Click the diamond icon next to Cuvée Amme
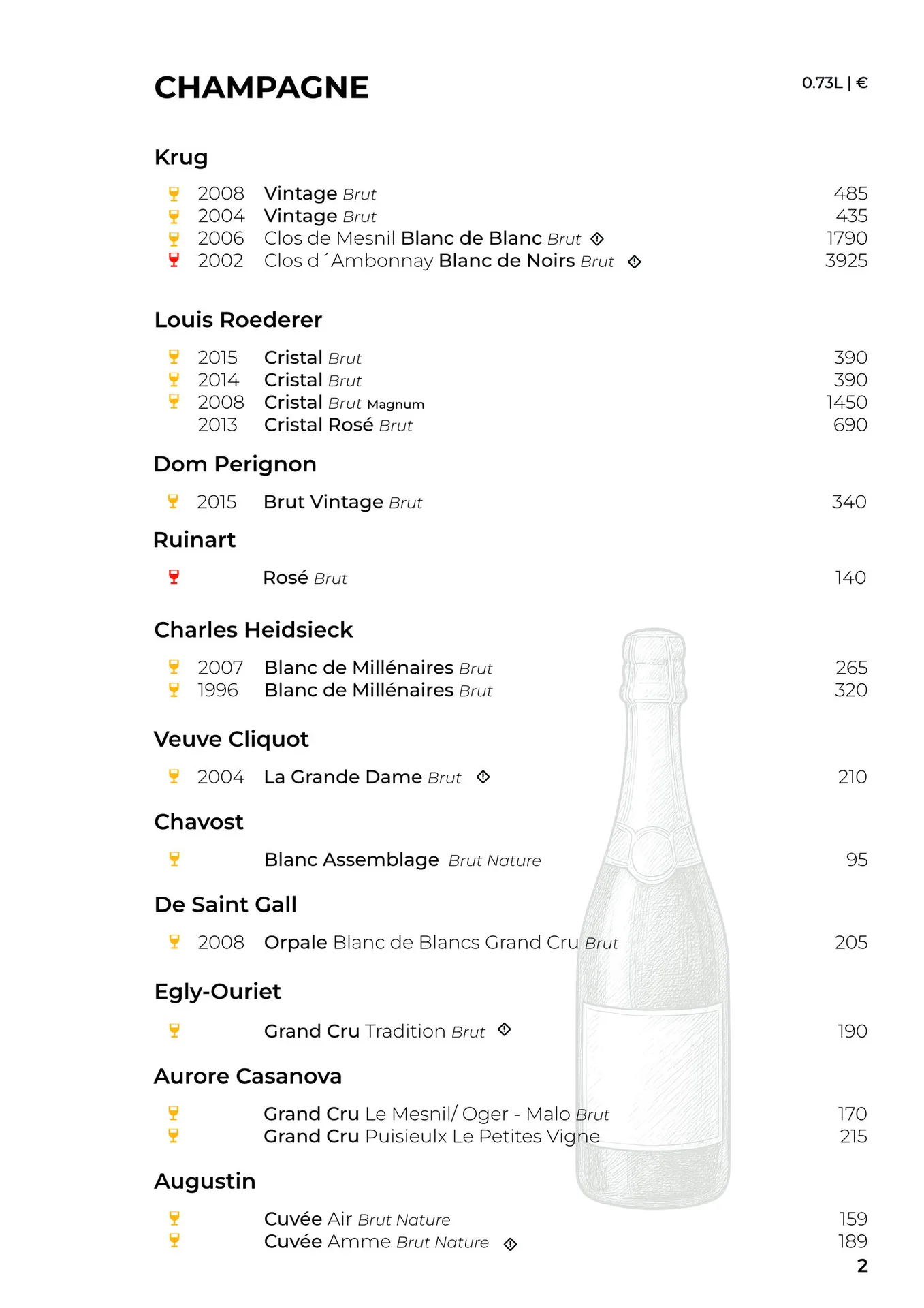Image resolution: width=924 pixels, height=1308 pixels. pos(511,1244)
